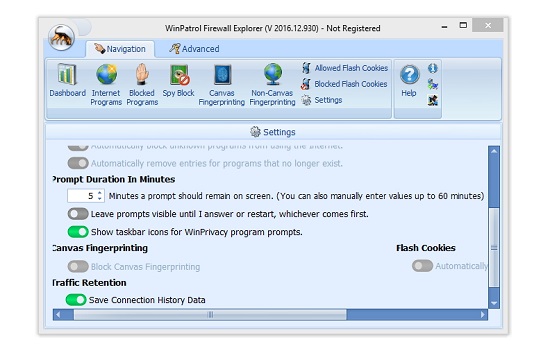Click the middle small icon beside Help
This screenshot has width=550, height=360.
tap(432, 84)
